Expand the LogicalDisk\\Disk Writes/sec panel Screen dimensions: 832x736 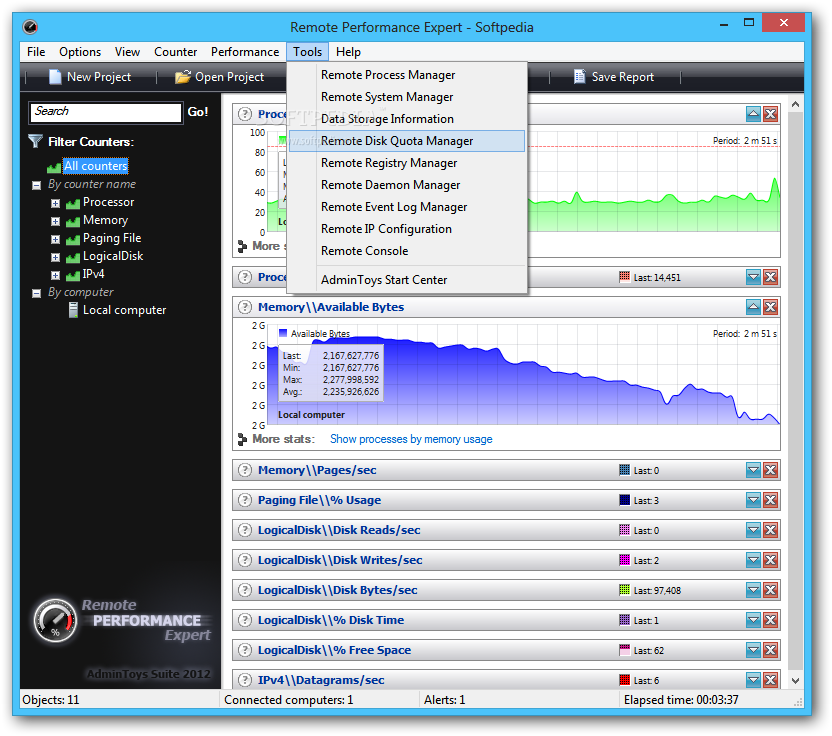(x=753, y=560)
